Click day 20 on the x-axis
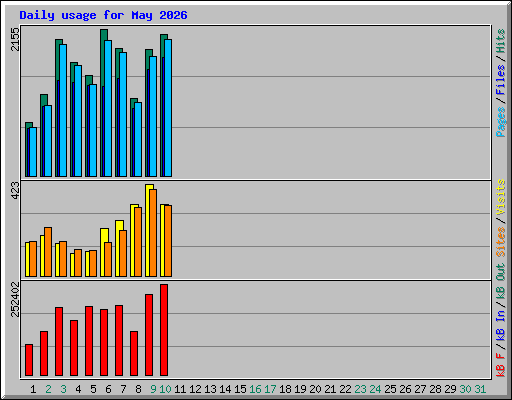This screenshot has width=512, height=400. (x=315, y=389)
